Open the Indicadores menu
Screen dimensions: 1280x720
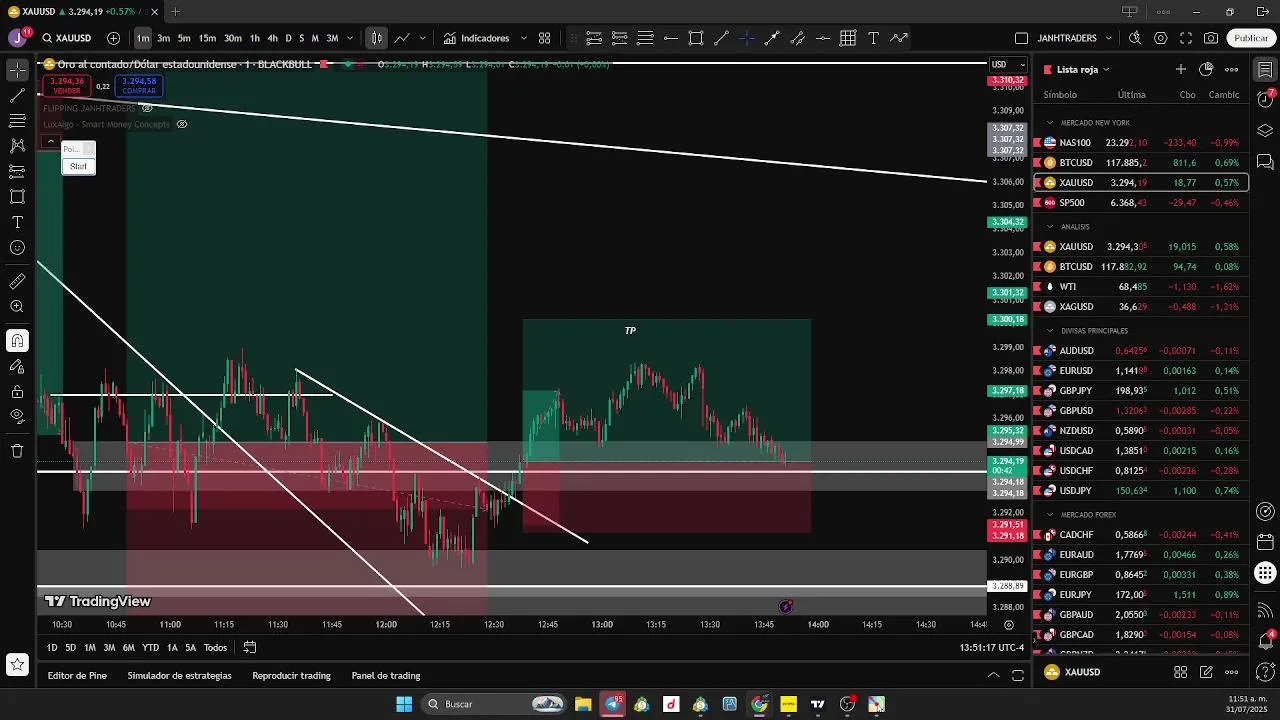(x=477, y=38)
